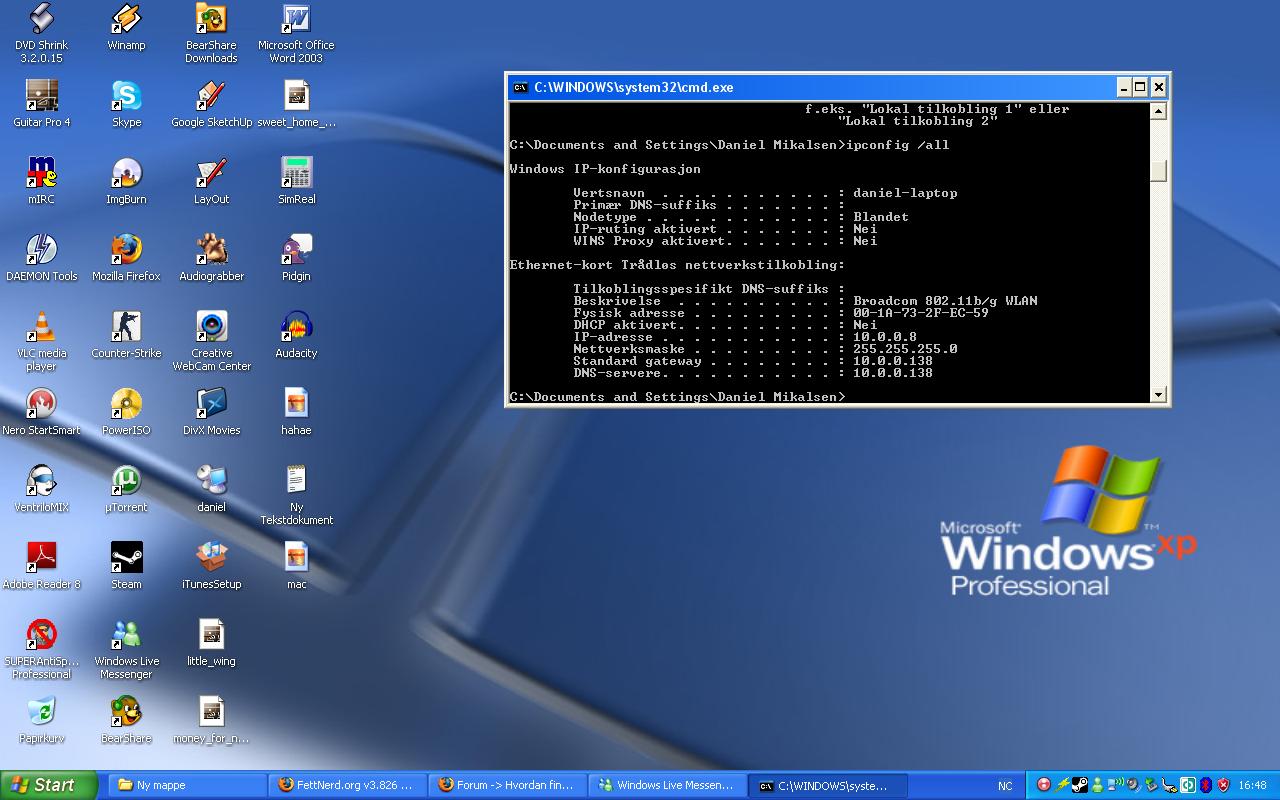Select the Google SketchUp icon
The width and height of the screenshot is (1280, 800).
point(211,104)
